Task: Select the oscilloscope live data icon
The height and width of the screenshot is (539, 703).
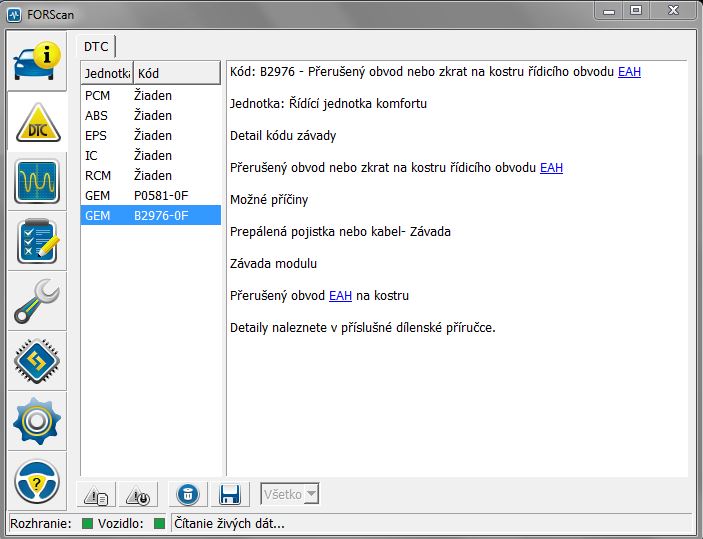Action: (38, 182)
